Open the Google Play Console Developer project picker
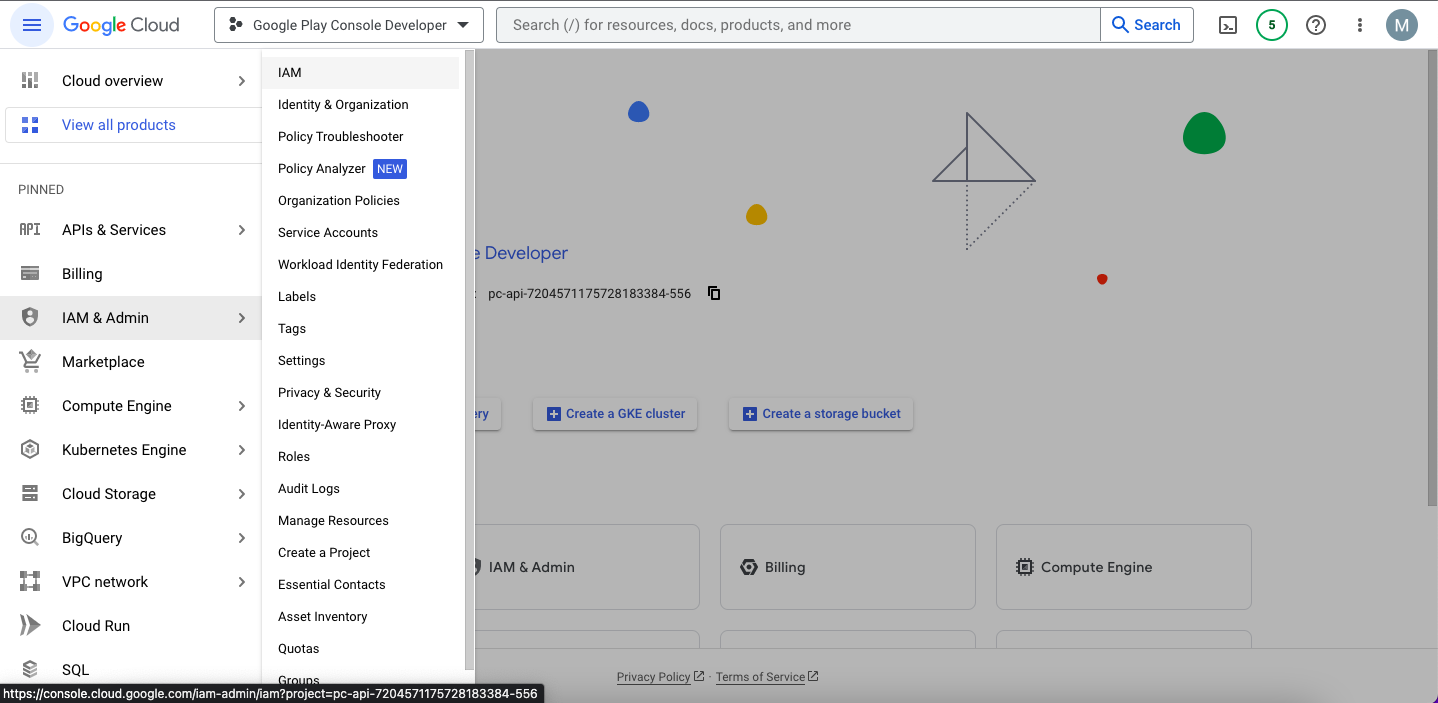1438x703 pixels. pyautogui.click(x=349, y=25)
